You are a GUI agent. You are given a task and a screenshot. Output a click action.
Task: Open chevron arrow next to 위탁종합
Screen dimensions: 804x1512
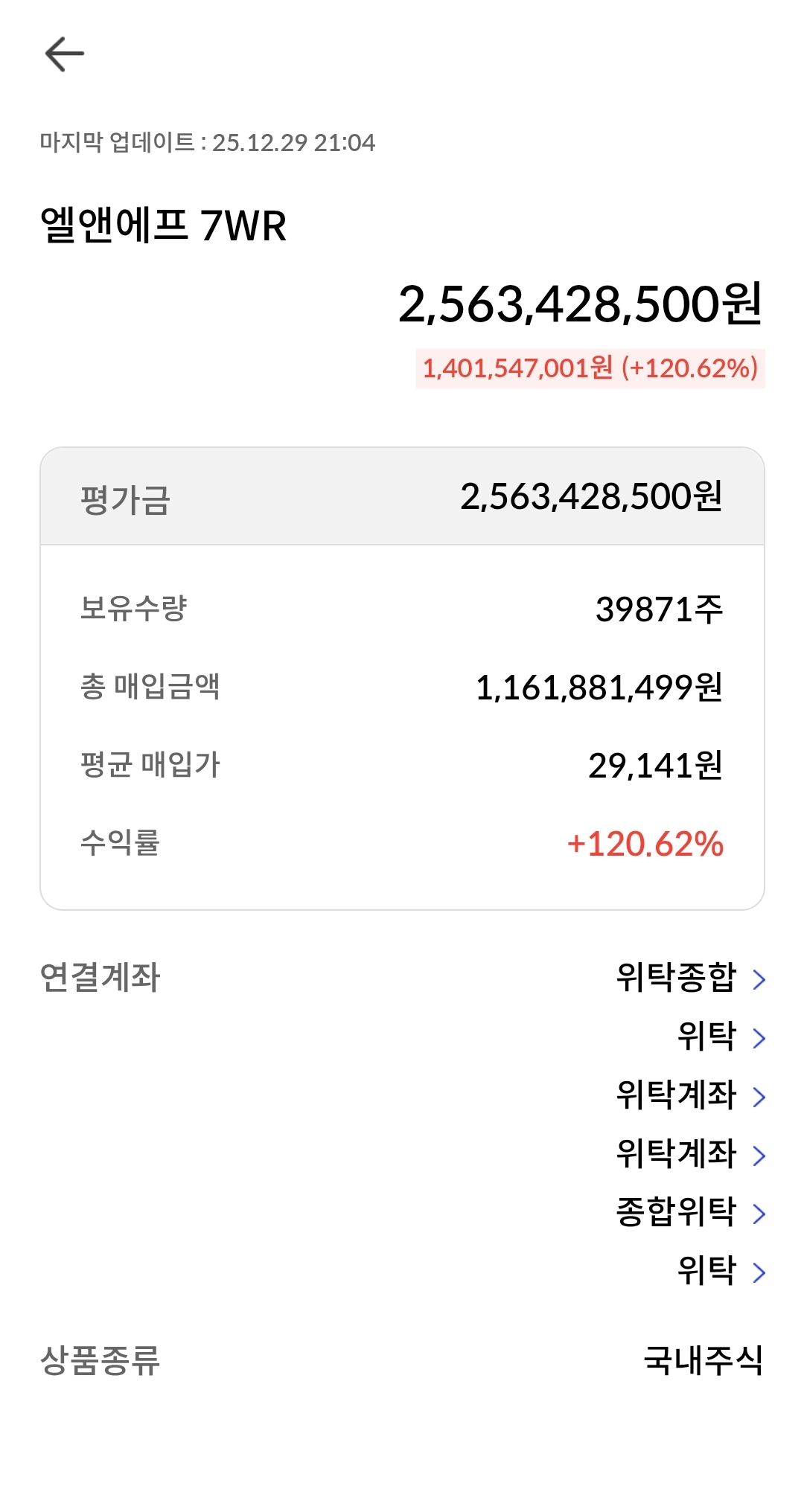pos(759,979)
